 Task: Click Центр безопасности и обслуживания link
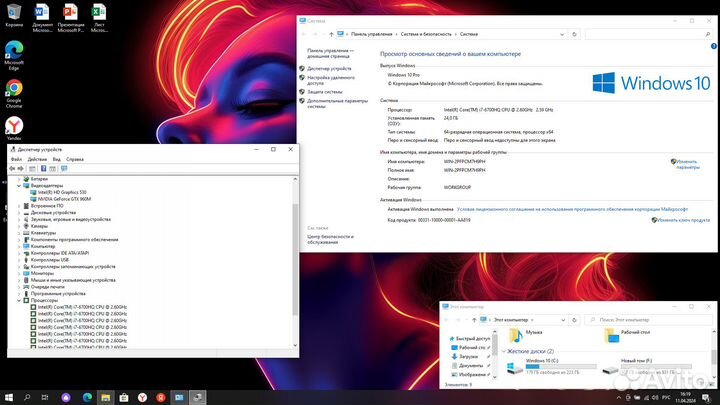coord(330,239)
